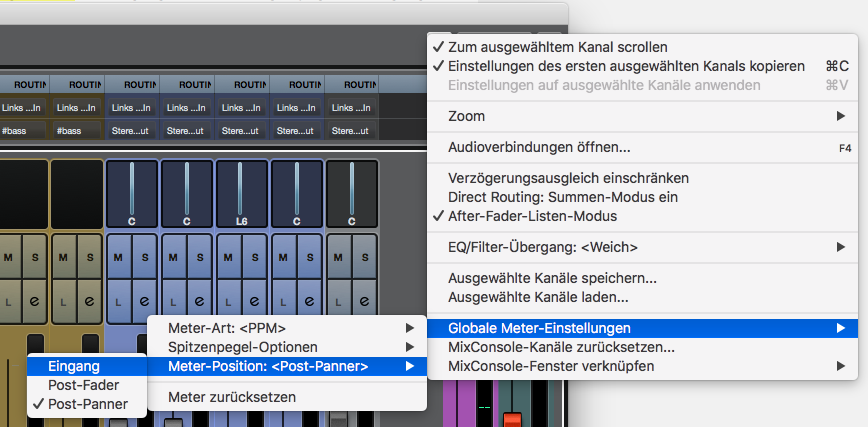The height and width of the screenshot is (427, 868).
Task: Open '#bass' output on gold channel beside blue
Action: [x=76, y=131]
